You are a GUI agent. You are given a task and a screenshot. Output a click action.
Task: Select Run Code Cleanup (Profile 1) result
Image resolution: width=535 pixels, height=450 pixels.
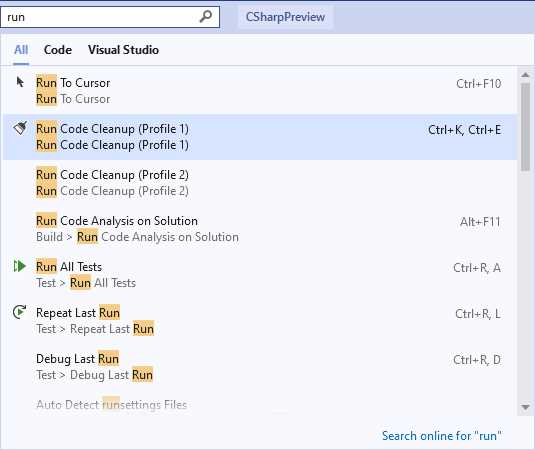pos(260,137)
